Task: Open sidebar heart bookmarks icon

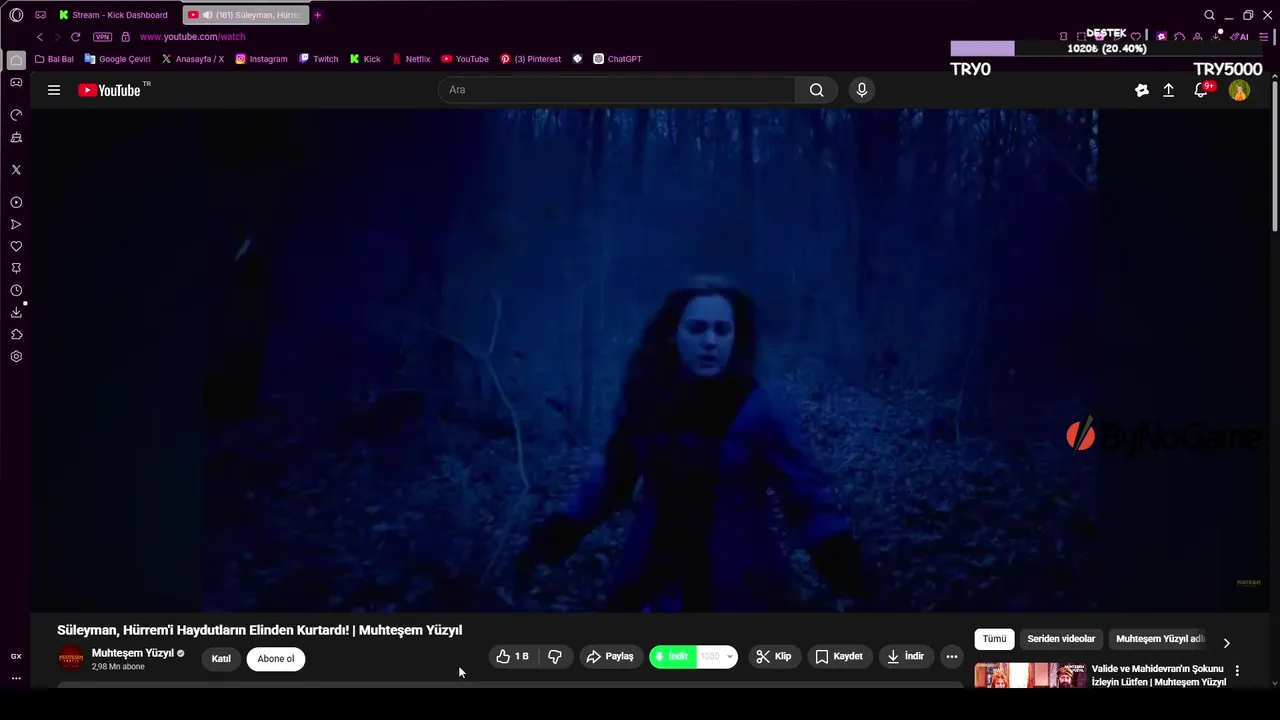Action: point(16,247)
